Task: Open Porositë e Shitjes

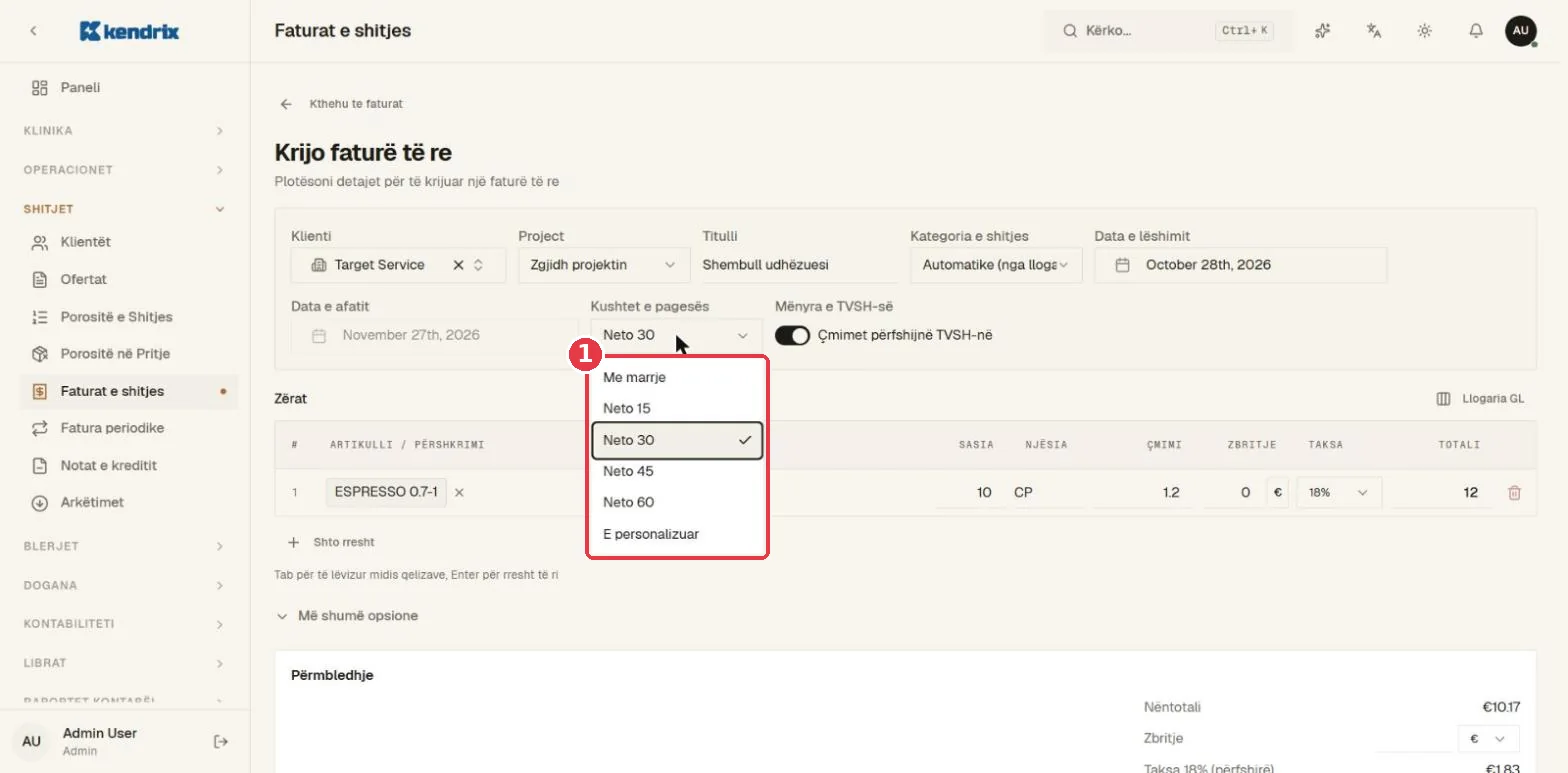Action: pyautogui.click(x=129, y=317)
